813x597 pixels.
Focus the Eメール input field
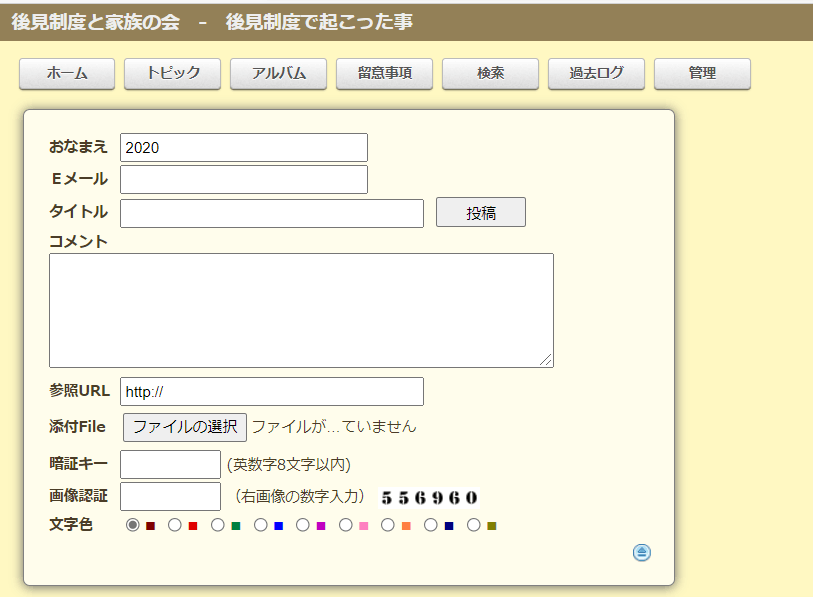pos(244,179)
